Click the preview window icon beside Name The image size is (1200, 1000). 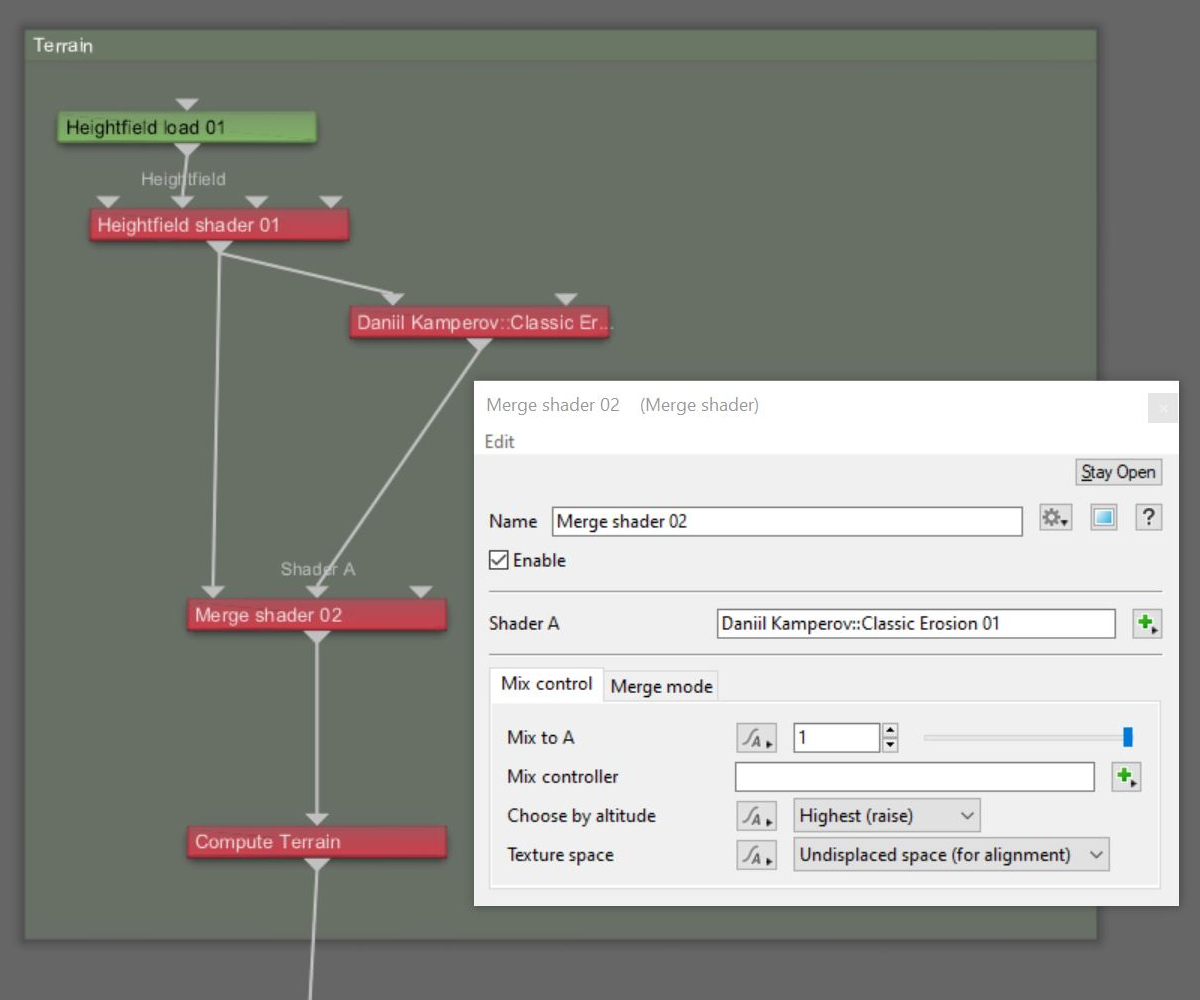pyautogui.click(x=1103, y=518)
